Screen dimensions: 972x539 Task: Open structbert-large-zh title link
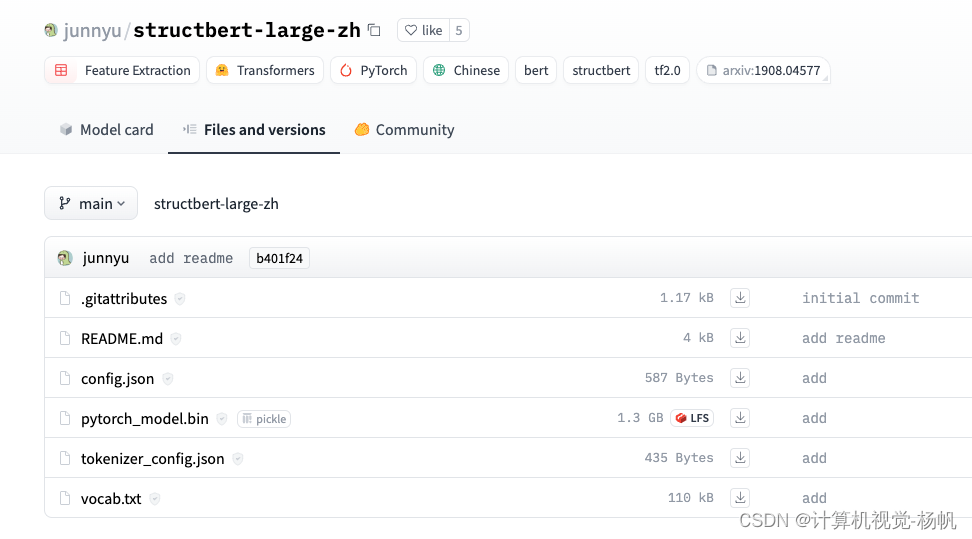(247, 30)
